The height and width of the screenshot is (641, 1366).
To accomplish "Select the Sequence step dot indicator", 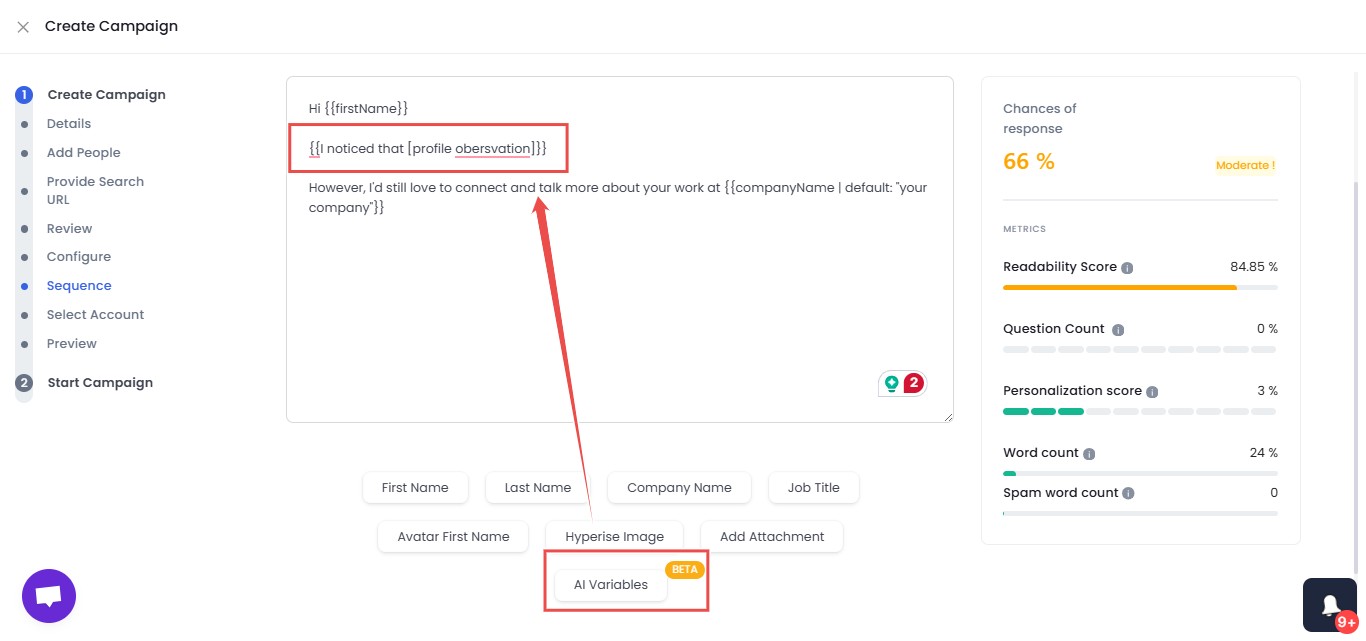I will pyautogui.click(x=24, y=285).
